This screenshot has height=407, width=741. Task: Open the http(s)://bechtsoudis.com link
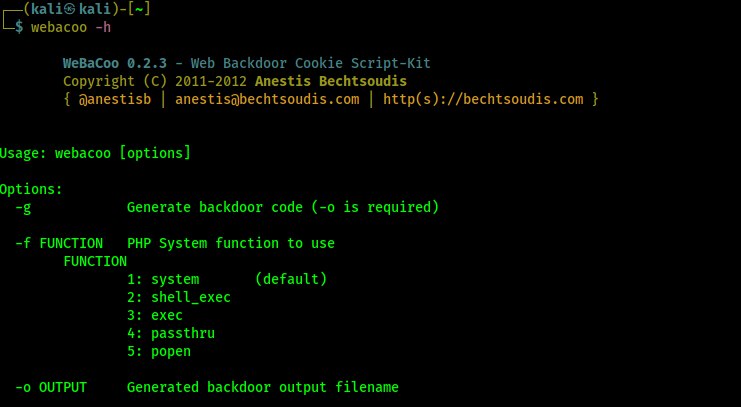click(x=483, y=99)
